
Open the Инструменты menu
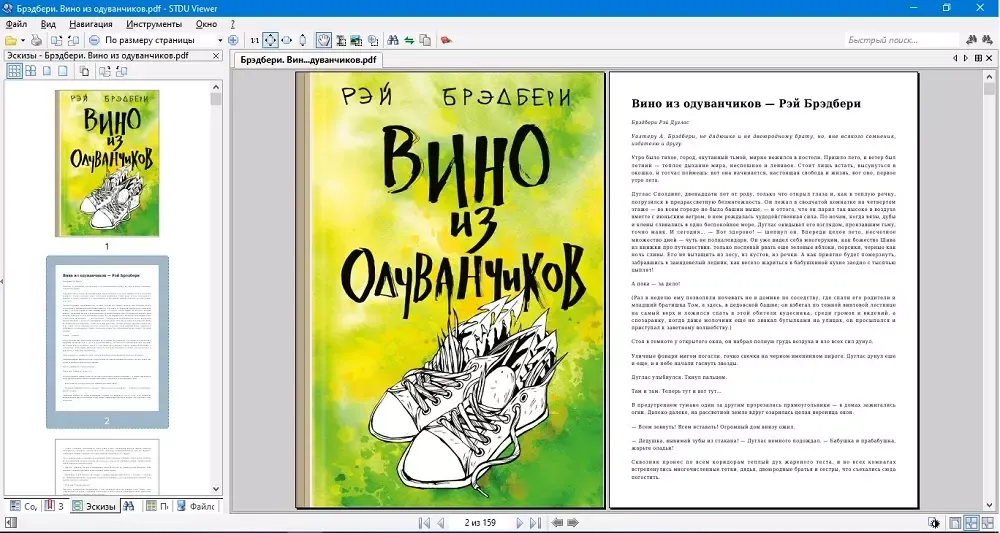(154, 23)
